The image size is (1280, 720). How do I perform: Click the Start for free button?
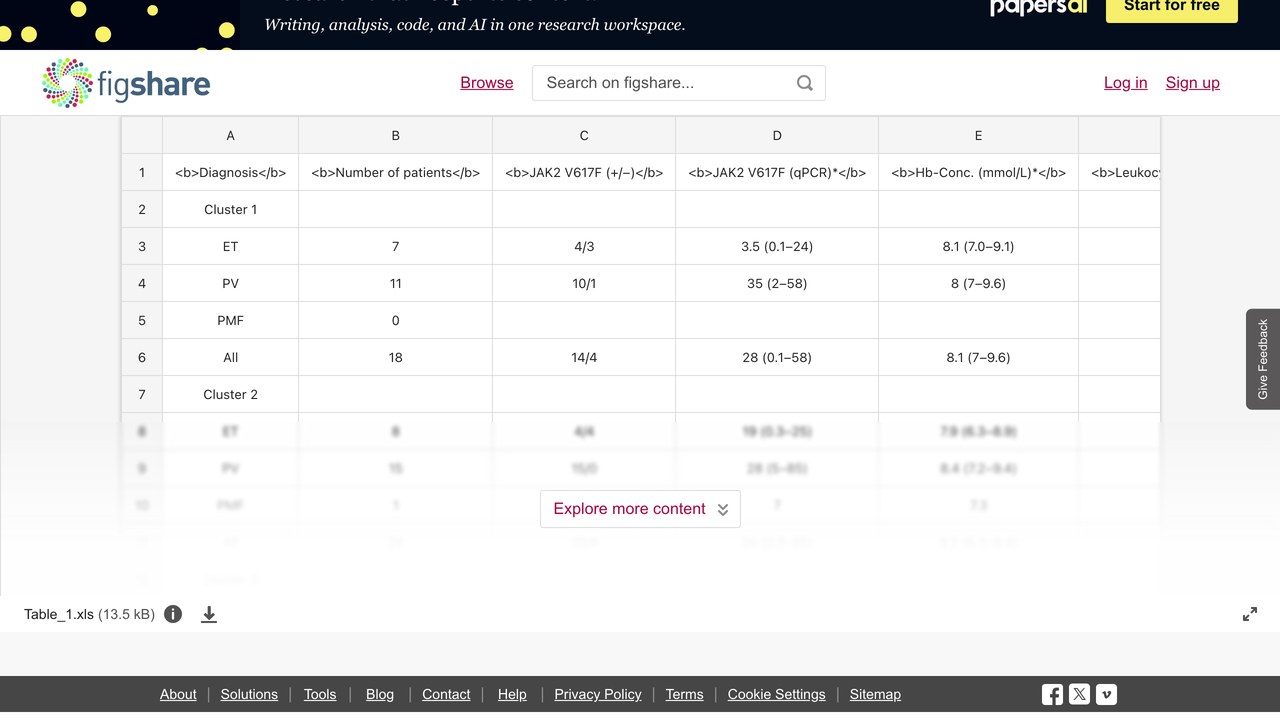(1171, 8)
